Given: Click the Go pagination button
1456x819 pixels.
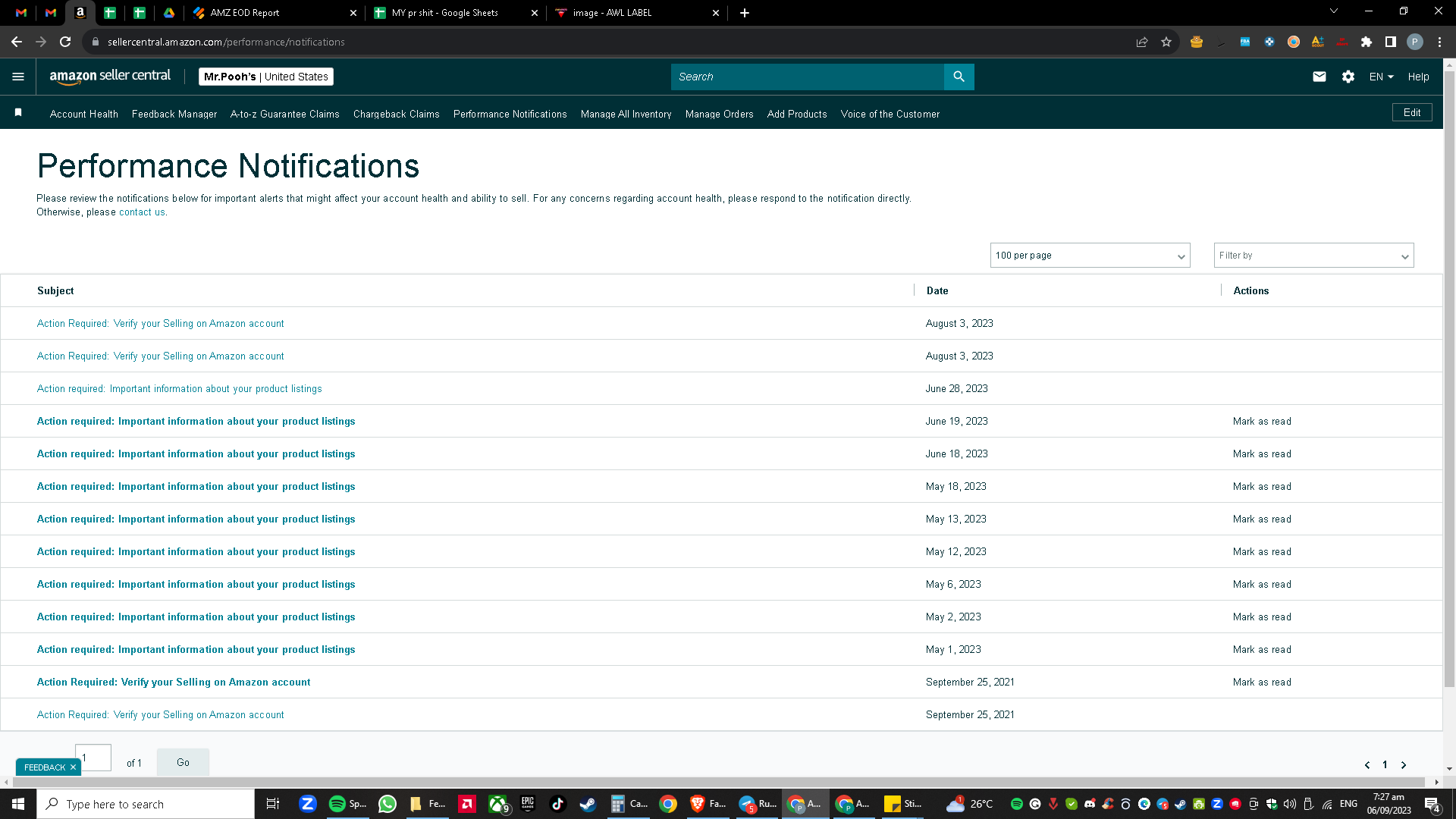Looking at the screenshot, I should (x=183, y=762).
